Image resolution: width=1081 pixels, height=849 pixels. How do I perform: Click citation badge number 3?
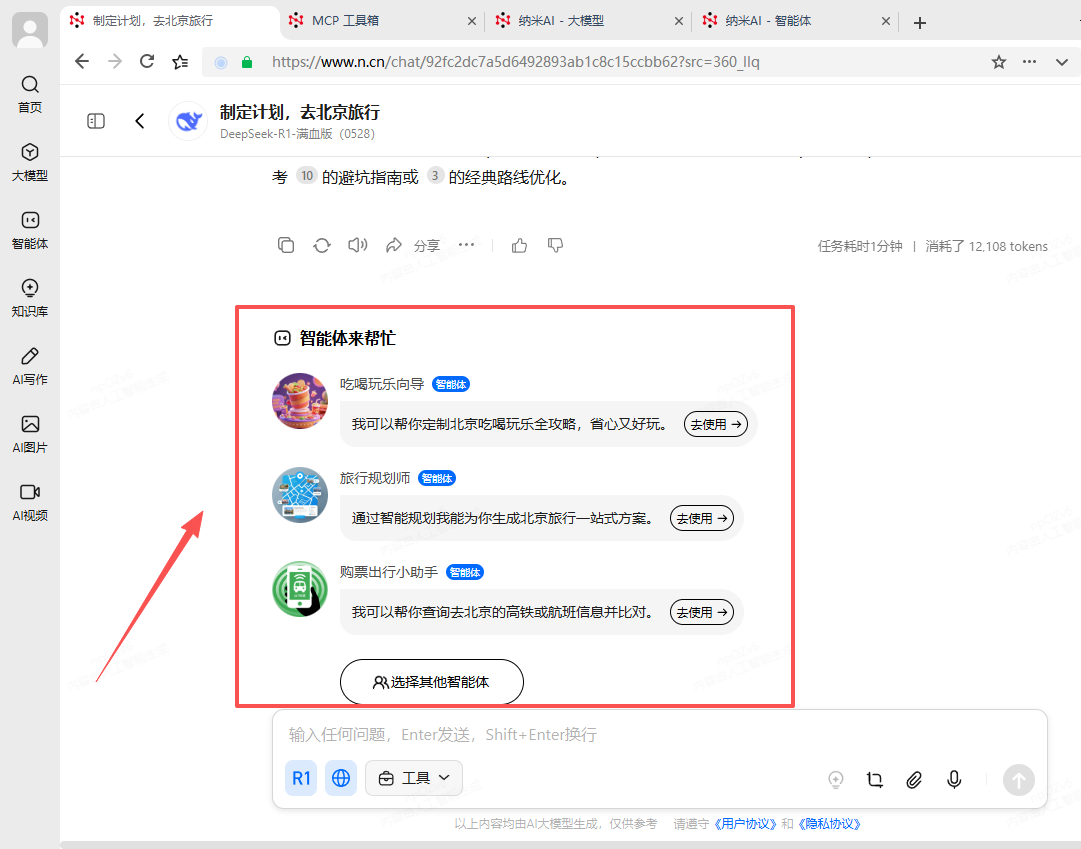point(434,176)
